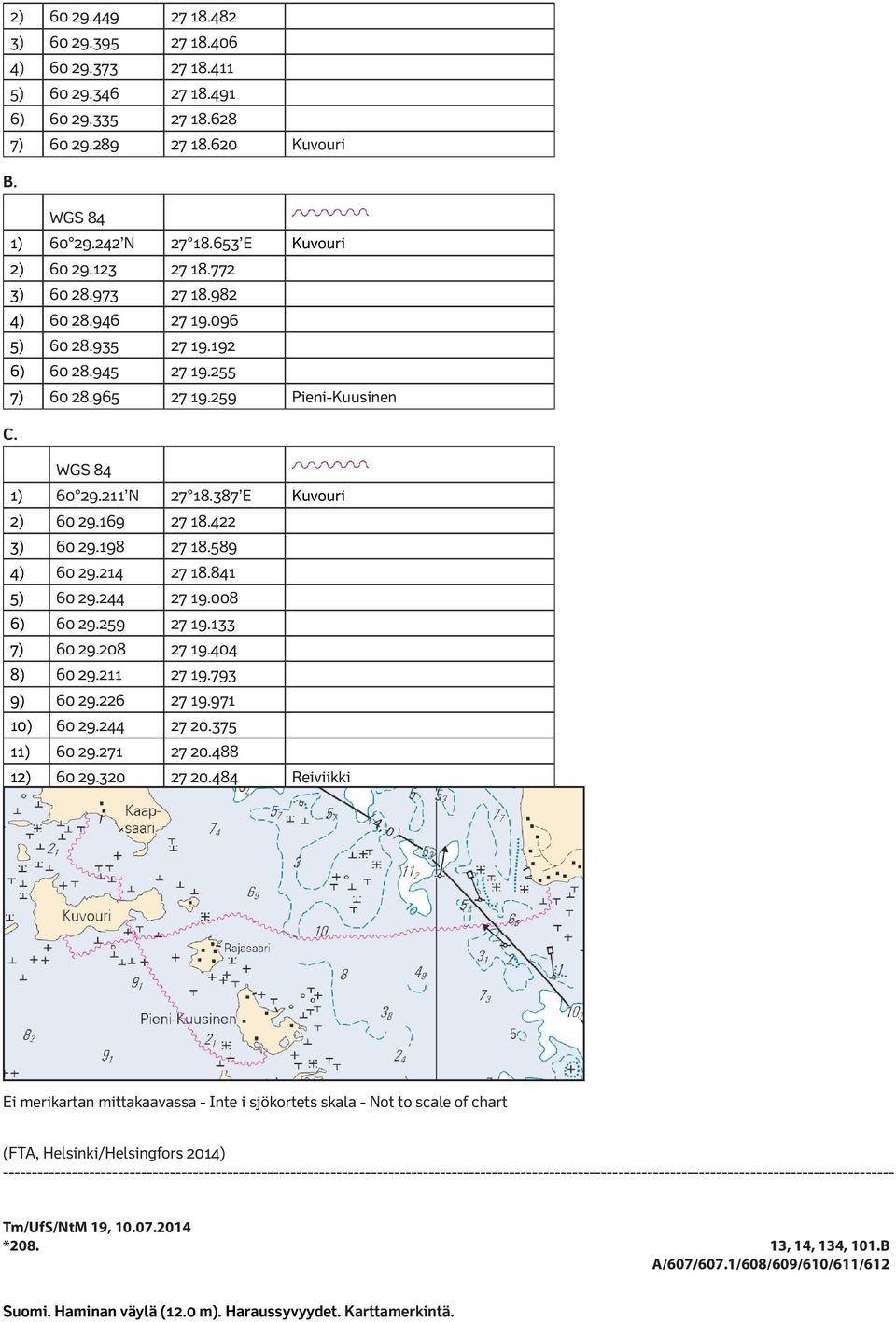This screenshot has width=896, height=1322.
Task: Select the longitude "27 18.841"
Action: 203,572
